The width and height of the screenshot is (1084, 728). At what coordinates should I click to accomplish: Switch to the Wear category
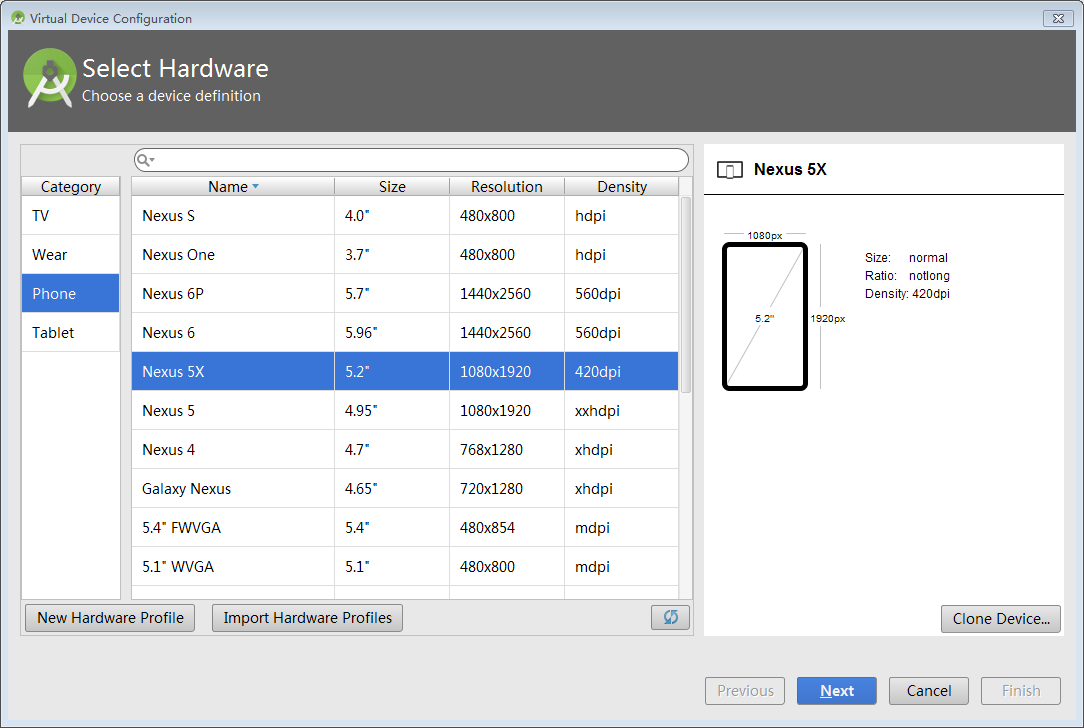pyautogui.click(x=70, y=254)
